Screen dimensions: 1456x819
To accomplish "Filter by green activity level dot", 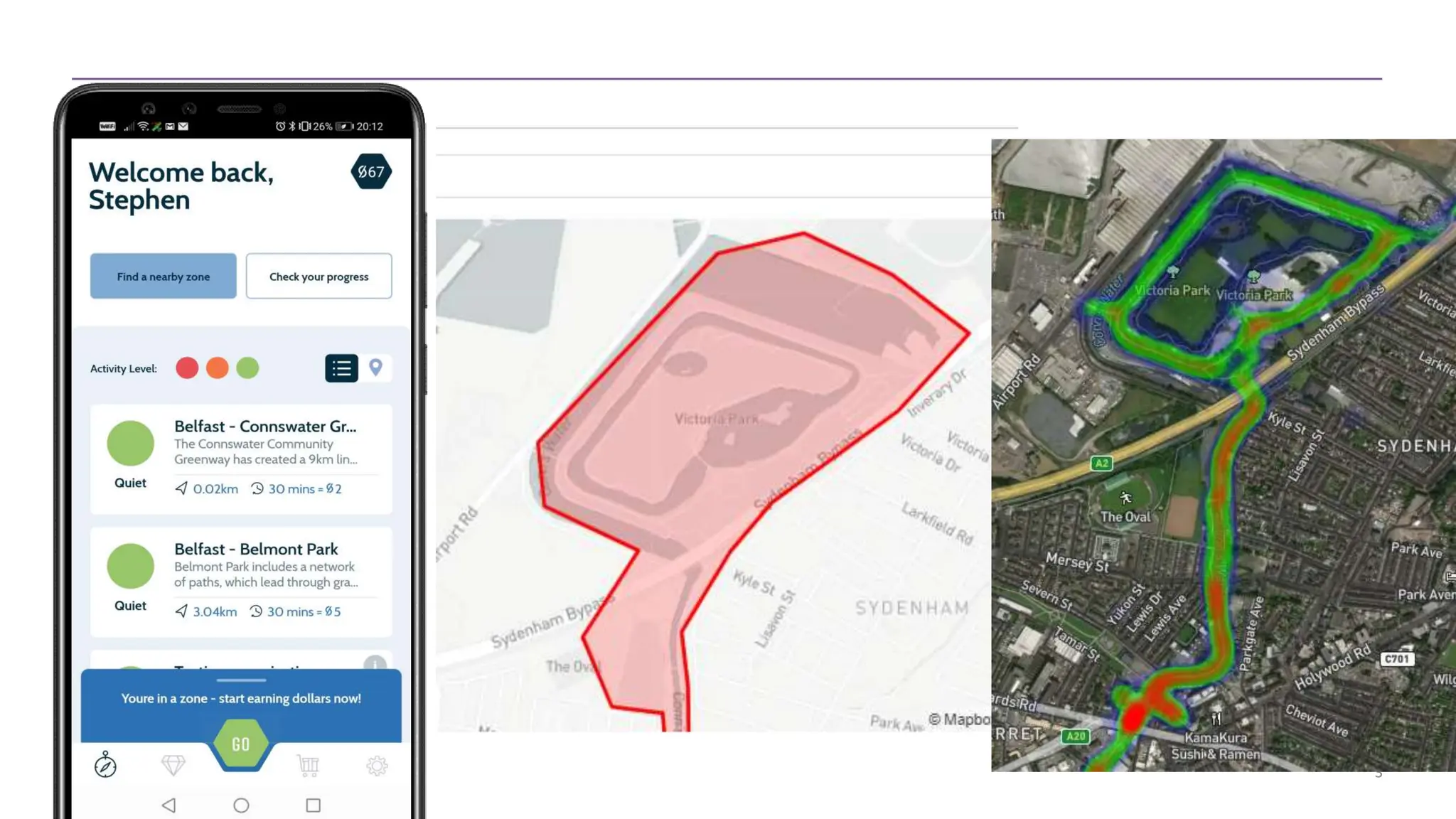I will [247, 368].
